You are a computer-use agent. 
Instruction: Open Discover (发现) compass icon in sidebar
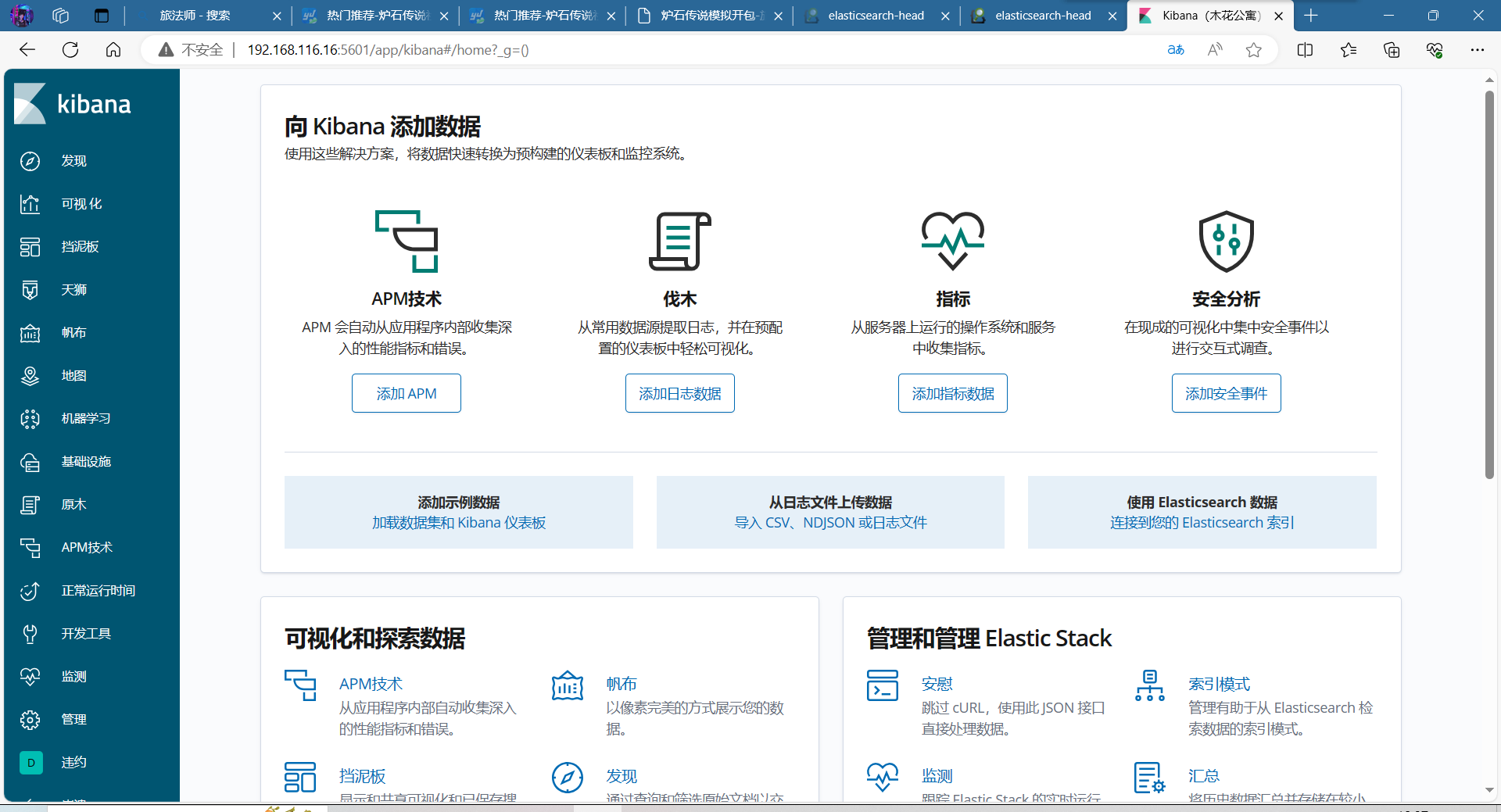coord(30,161)
